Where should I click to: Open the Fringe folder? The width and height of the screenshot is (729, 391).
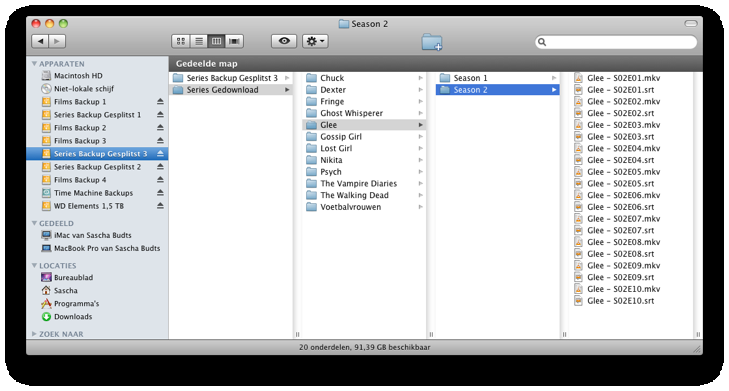pyautogui.click(x=364, y=101)
